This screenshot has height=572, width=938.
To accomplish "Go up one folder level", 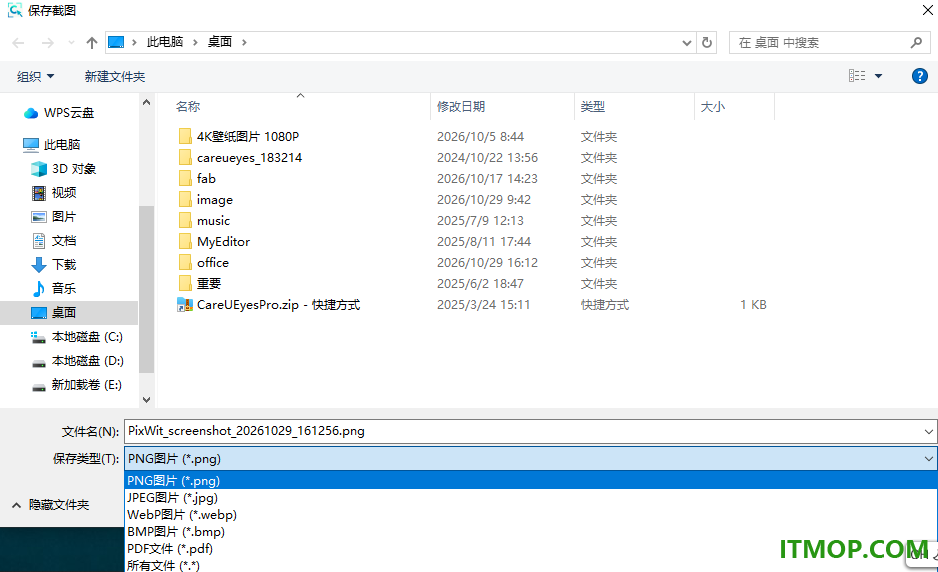I will pos(92,42).
